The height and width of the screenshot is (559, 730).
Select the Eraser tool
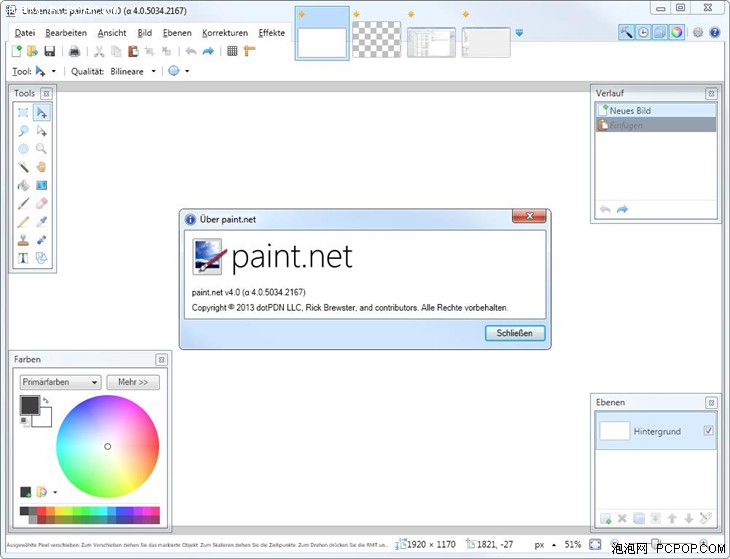41,203
